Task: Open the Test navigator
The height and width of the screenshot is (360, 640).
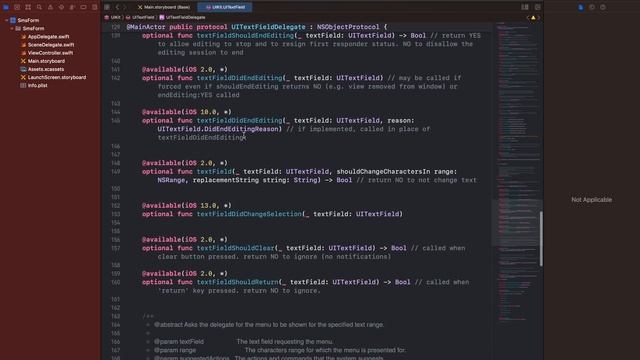Action: [61, 7]
